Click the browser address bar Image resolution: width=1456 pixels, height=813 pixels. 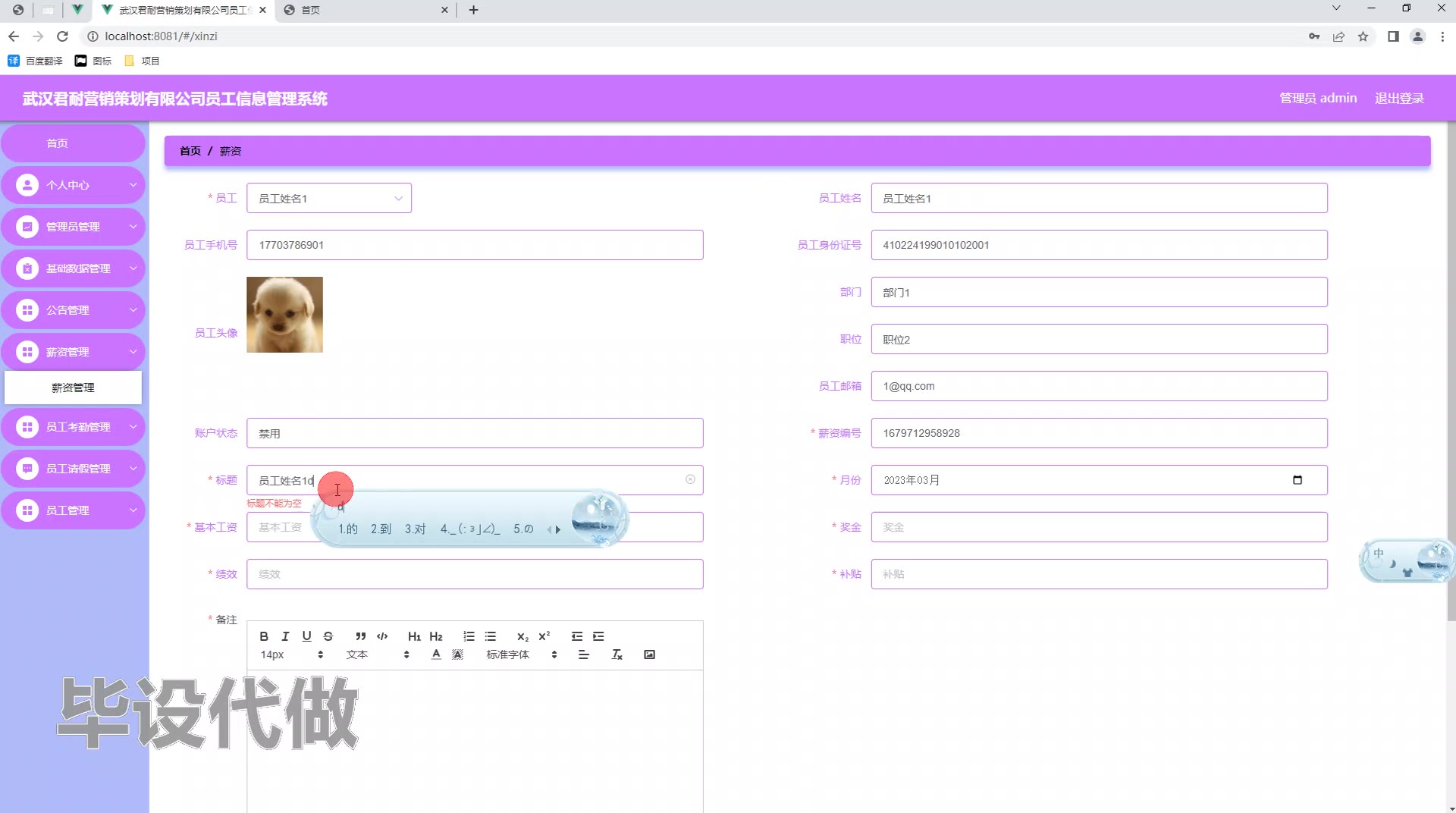click(x=690, y=36)
